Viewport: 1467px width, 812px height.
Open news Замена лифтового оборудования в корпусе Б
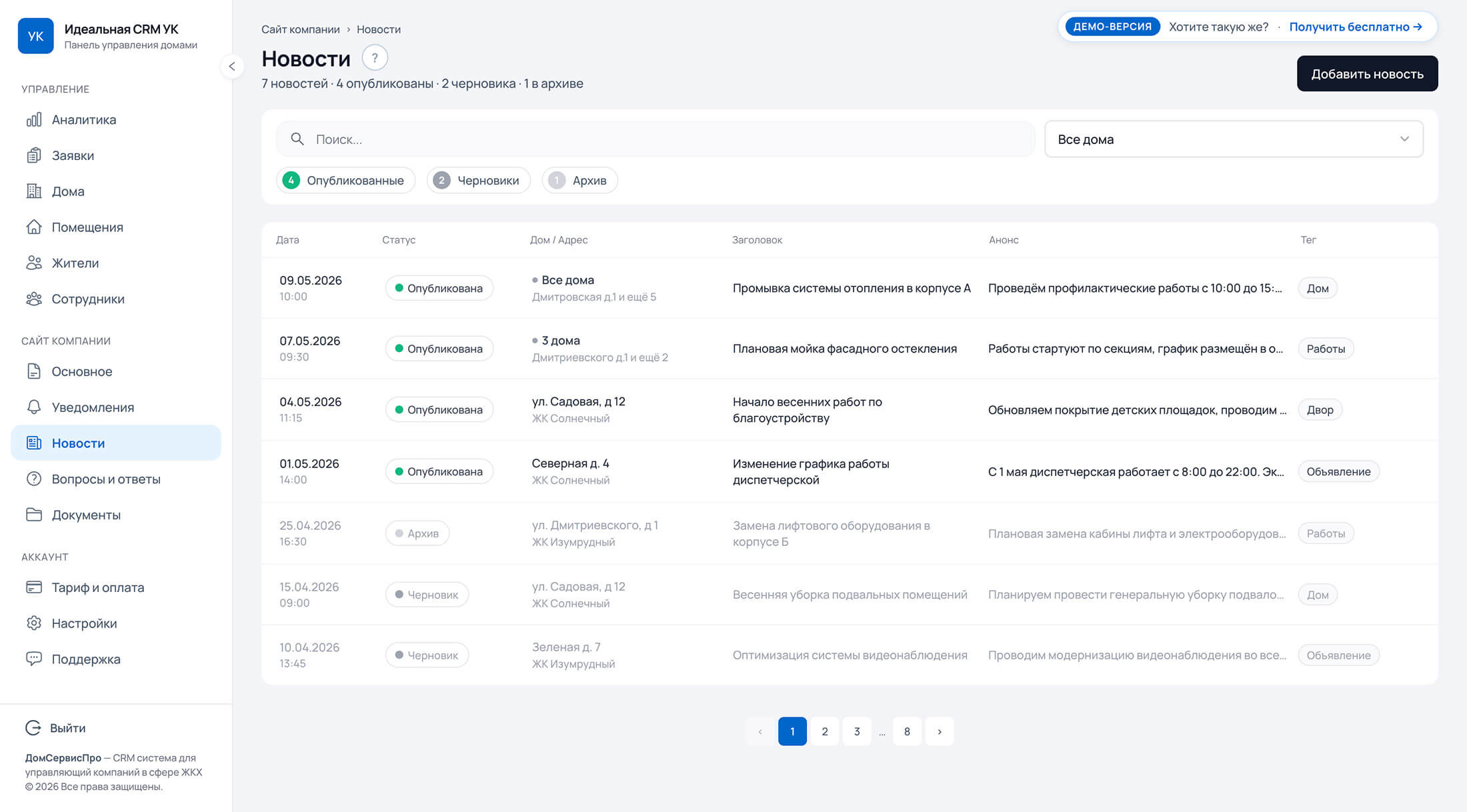(x=832, y=533)
